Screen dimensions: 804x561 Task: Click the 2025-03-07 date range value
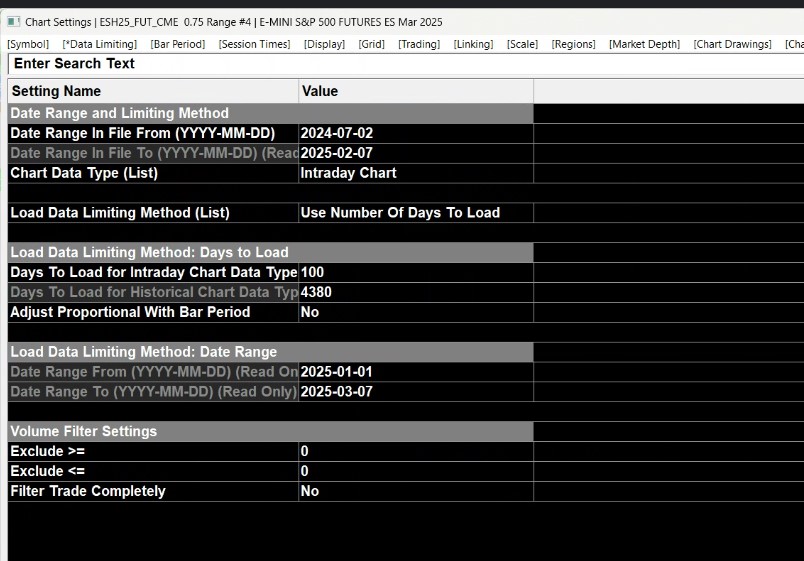416,392
